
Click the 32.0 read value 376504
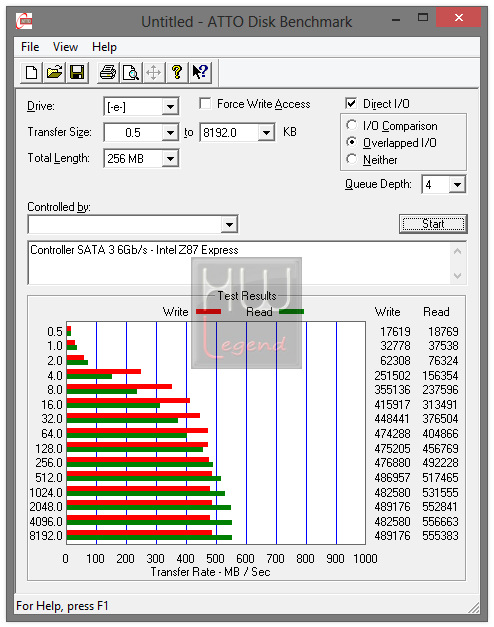(x=440, y=419)
